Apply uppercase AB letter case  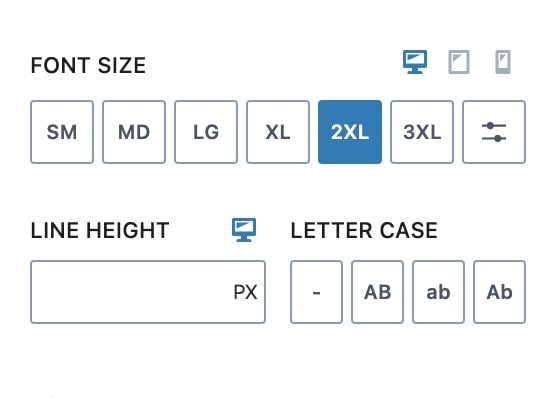click(x=377, y=292)
